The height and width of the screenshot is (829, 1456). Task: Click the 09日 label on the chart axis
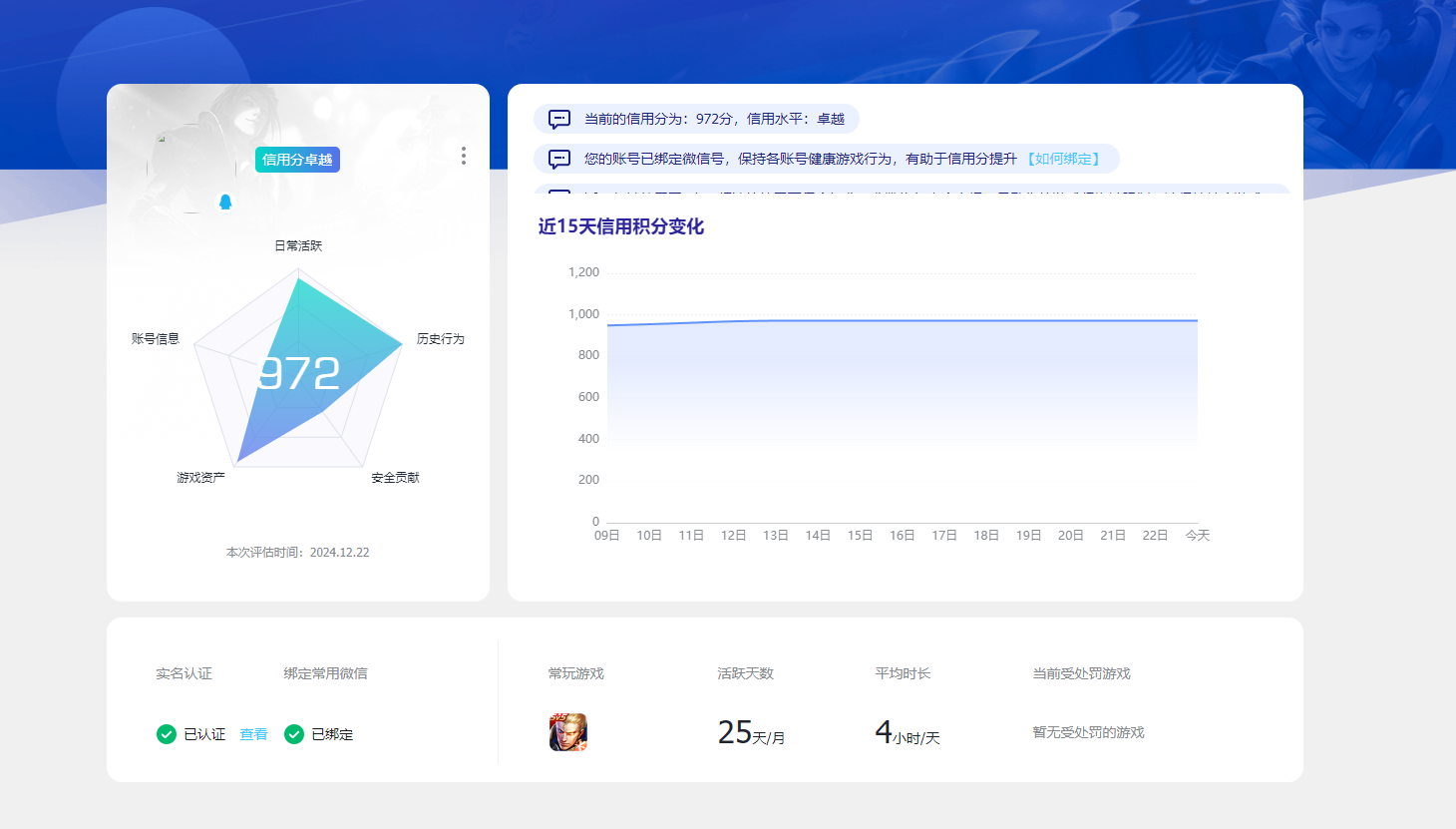[607, 536]
